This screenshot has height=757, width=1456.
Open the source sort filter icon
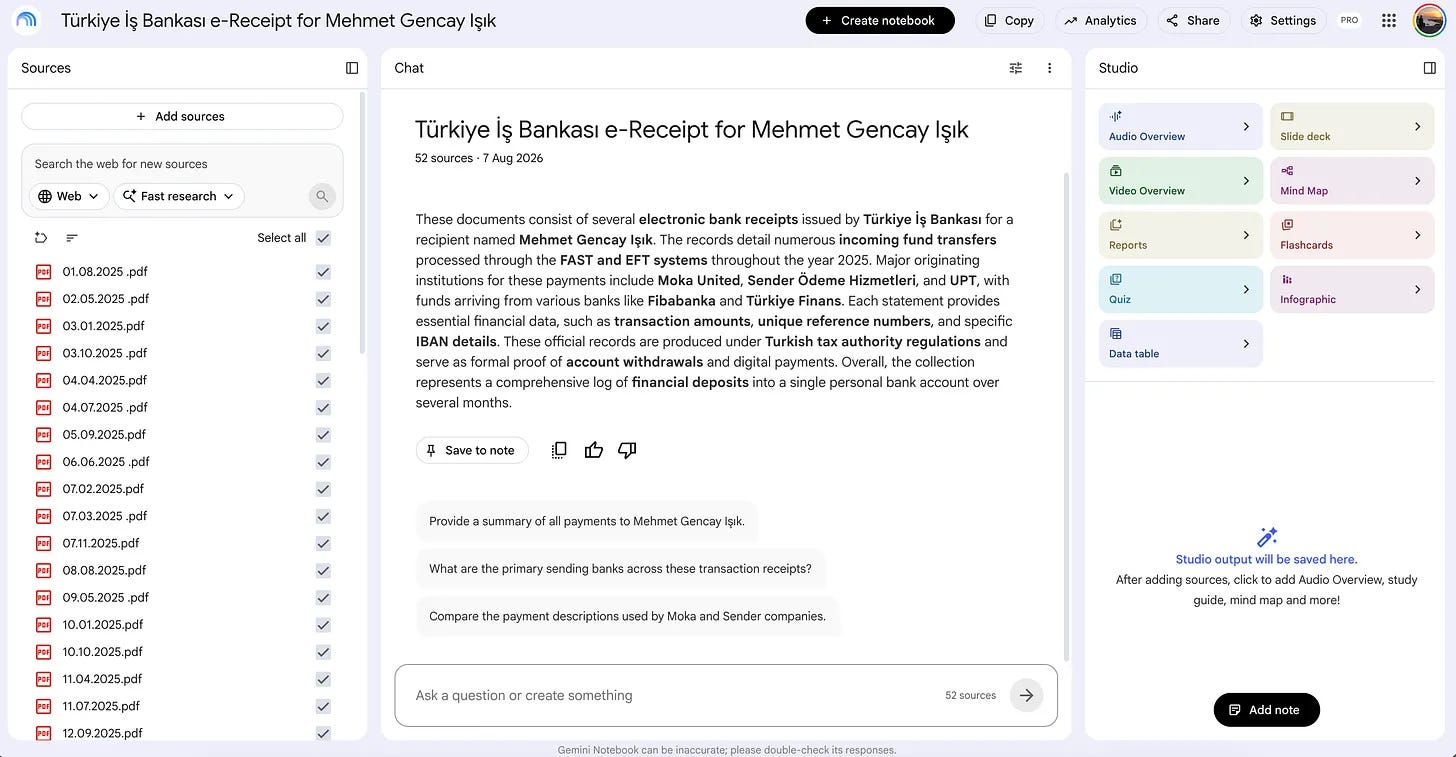[72, 238]
